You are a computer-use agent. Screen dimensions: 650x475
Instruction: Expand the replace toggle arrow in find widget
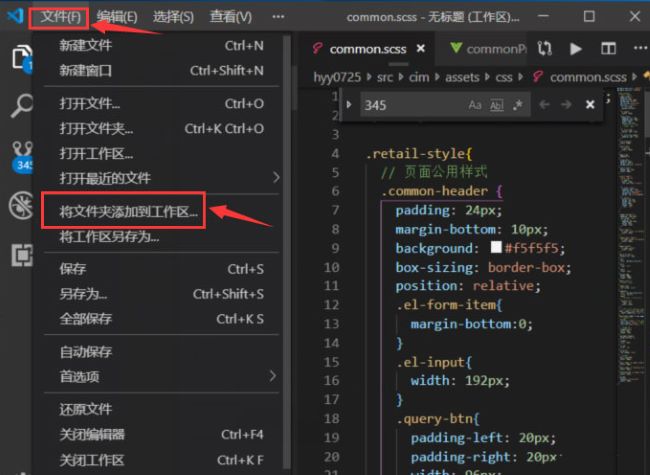coord(347,105)
